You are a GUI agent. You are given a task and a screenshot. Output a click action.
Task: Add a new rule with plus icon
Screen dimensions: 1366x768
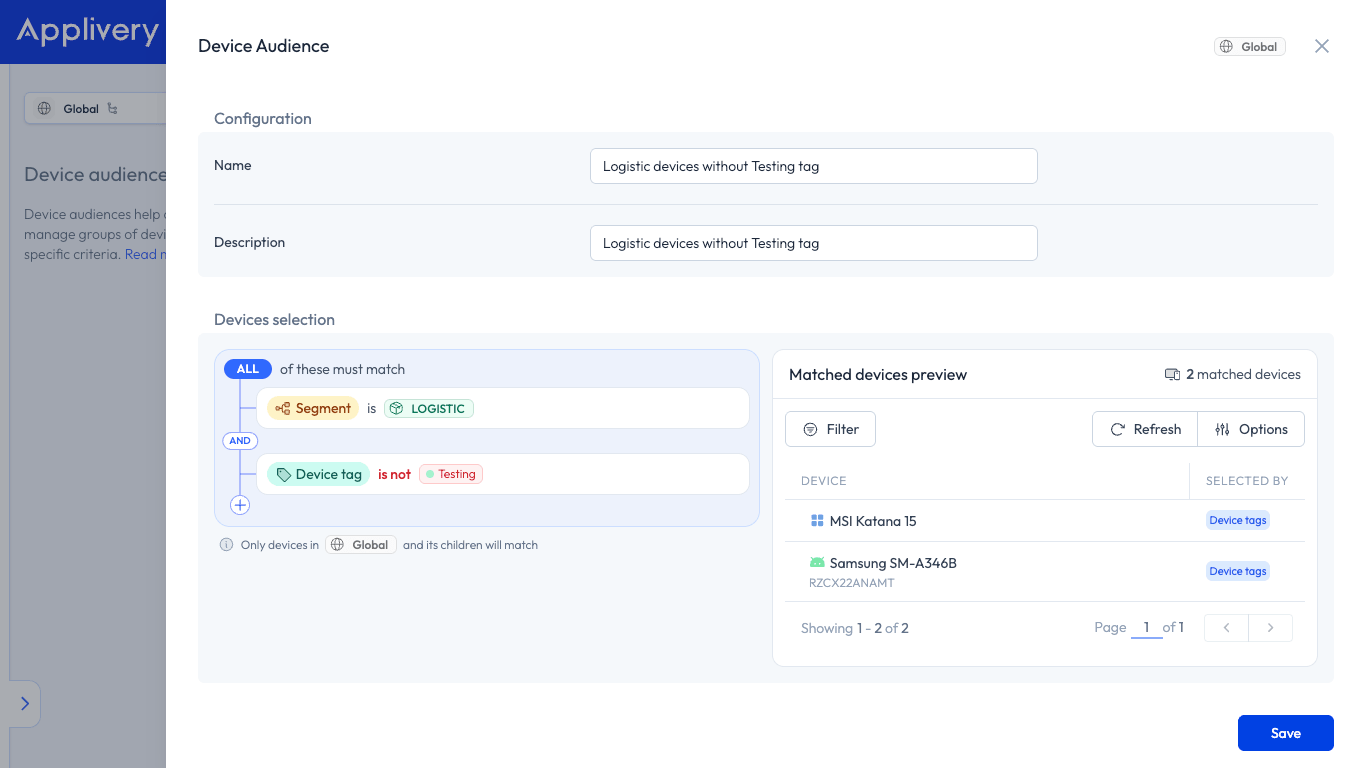click(240, 505)
